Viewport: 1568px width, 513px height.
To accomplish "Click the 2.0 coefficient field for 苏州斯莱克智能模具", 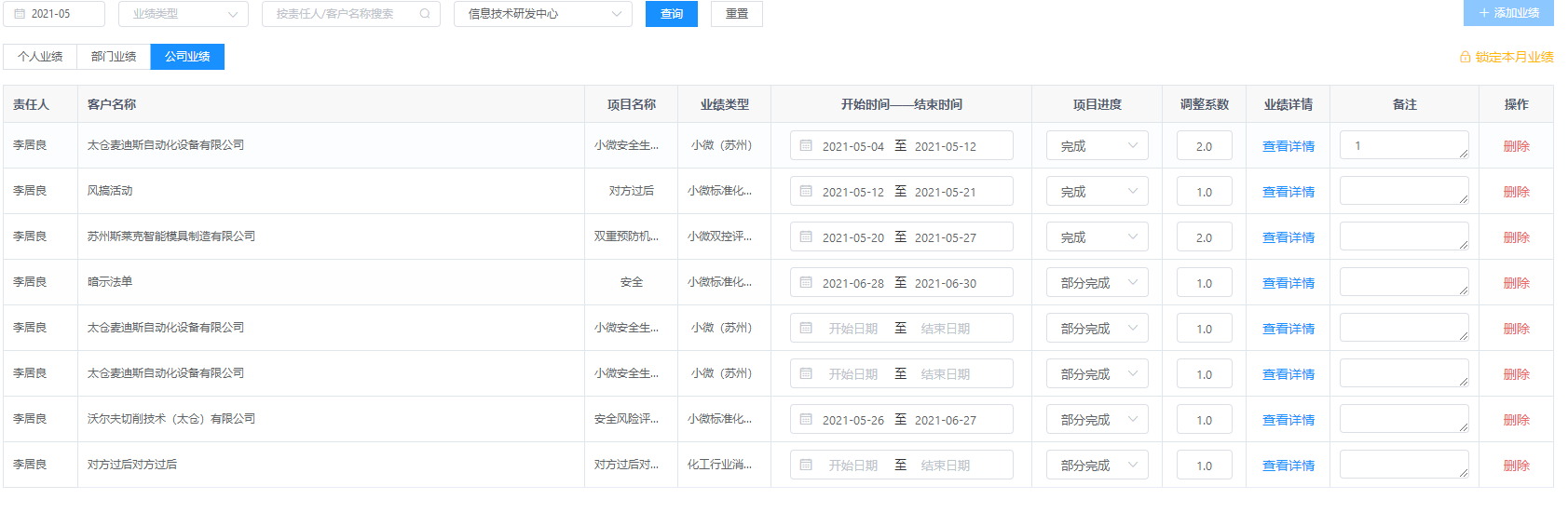I will tap(1205, 237).
